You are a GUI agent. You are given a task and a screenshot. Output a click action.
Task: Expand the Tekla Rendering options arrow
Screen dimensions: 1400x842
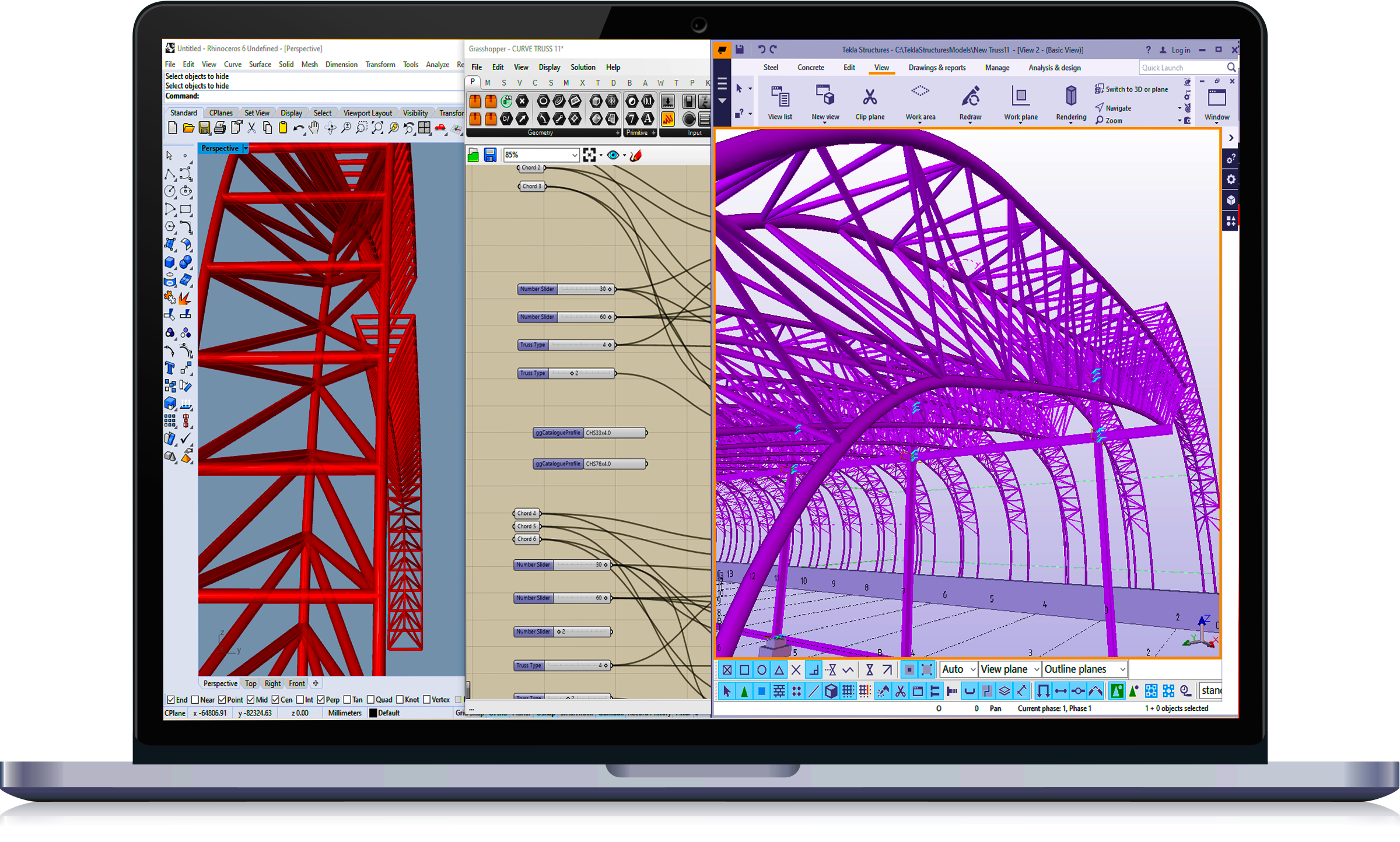[x=1071, y=123]
